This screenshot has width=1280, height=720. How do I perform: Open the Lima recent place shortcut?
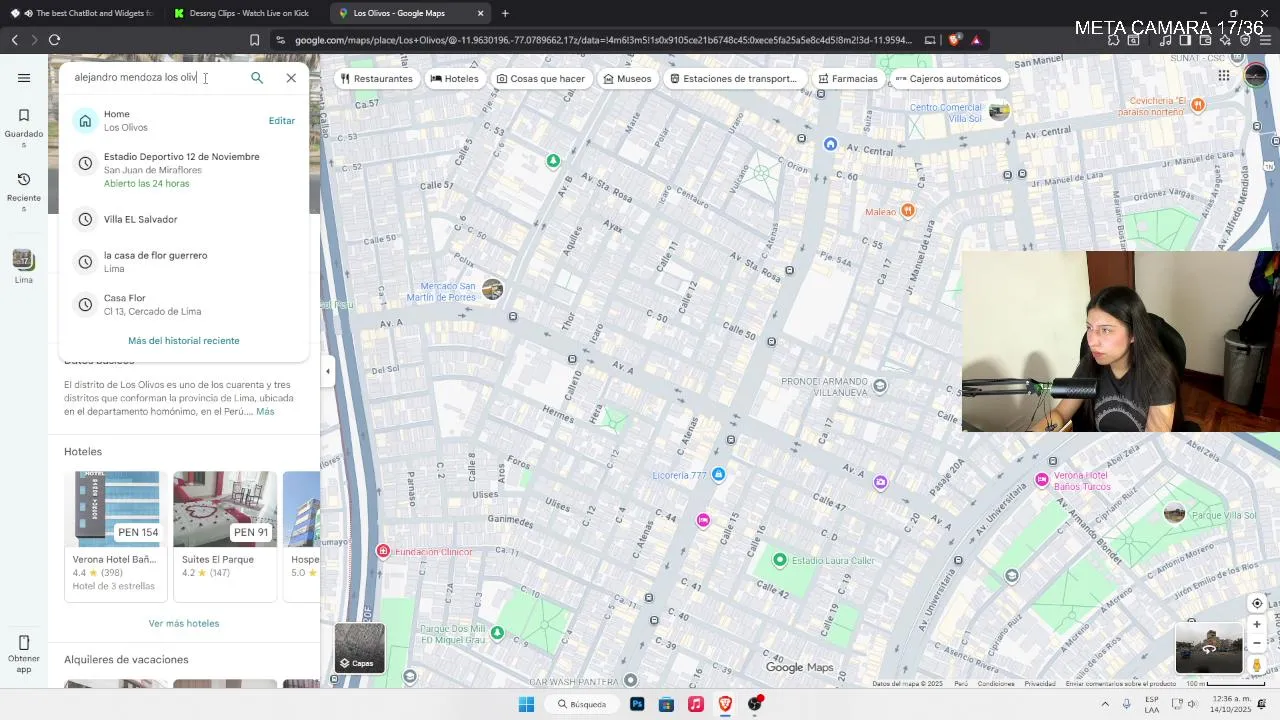click(x=23, y=266)
